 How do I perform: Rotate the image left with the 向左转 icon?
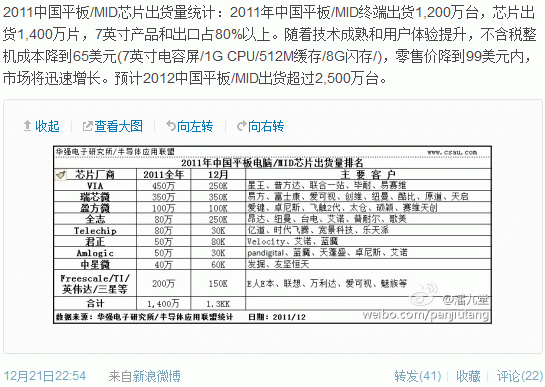[x=171, y=126]
